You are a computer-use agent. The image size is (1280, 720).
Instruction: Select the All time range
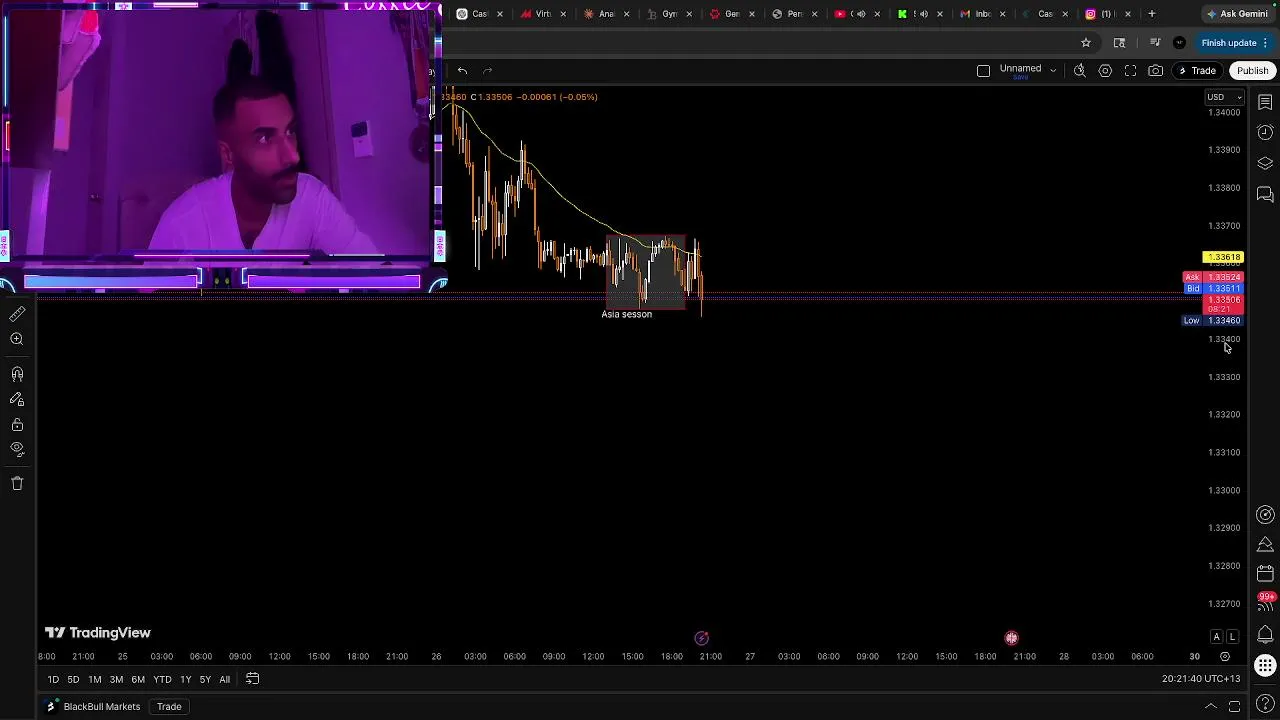[224, 680]
